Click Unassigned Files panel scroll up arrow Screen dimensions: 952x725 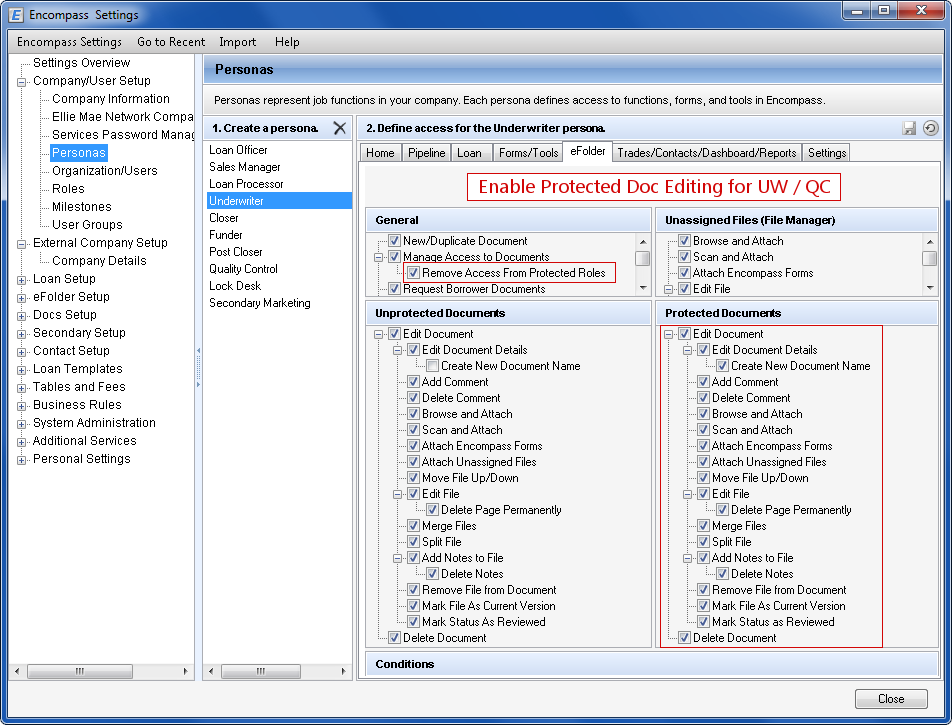[930, 242]
